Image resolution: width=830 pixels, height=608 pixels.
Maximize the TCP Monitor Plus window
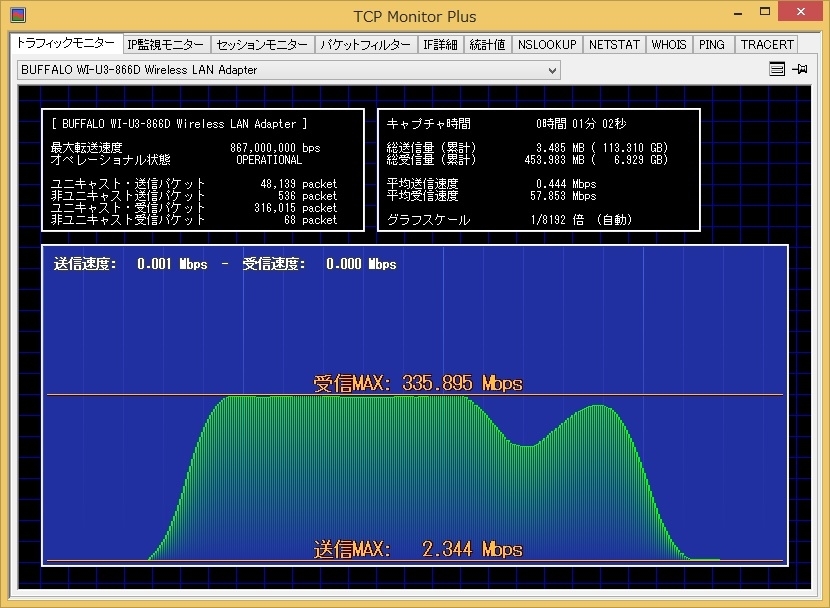tap(765, 12)
